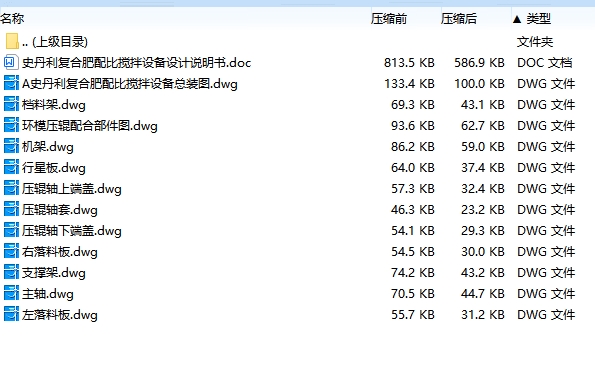This screenshot has height=382, width=595.
Task: Click the 586.9 KB compressed size value
Action: (x=479, y=63)
